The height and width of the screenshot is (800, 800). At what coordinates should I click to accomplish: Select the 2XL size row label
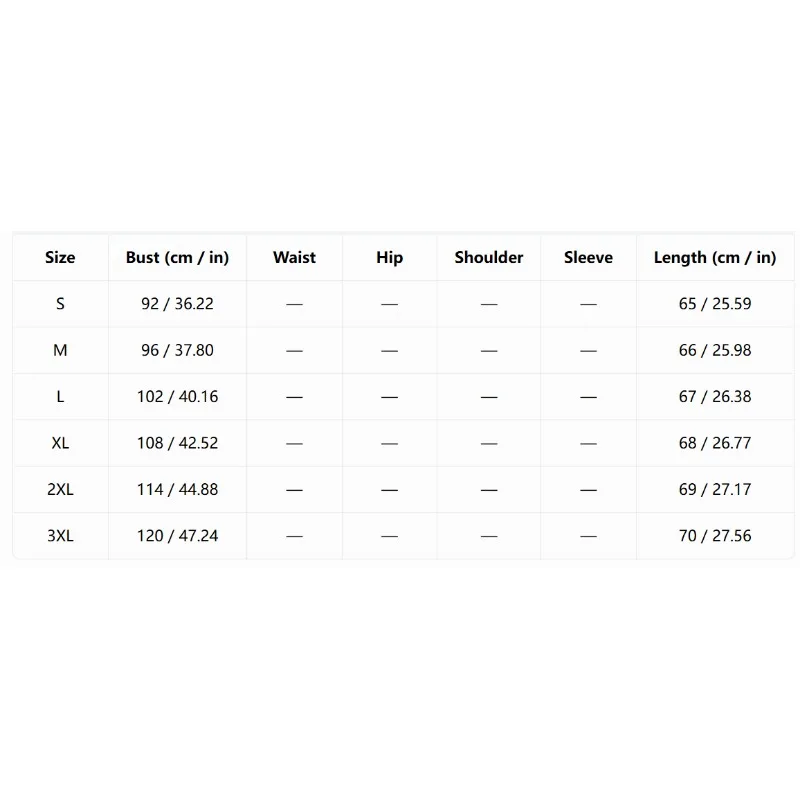click(60, 490)
